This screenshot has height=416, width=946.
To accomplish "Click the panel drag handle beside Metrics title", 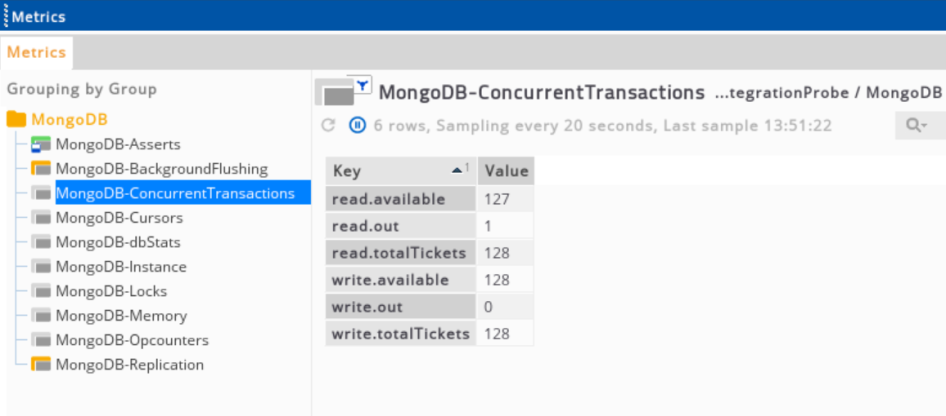I will coord(5,16).
